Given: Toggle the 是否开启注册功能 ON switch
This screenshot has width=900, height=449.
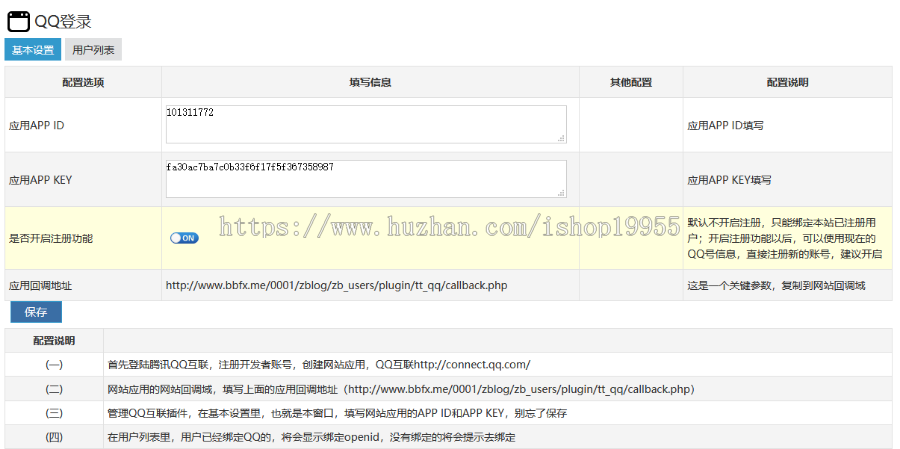Looking at the screenshot, I should [x=184, y=238].
